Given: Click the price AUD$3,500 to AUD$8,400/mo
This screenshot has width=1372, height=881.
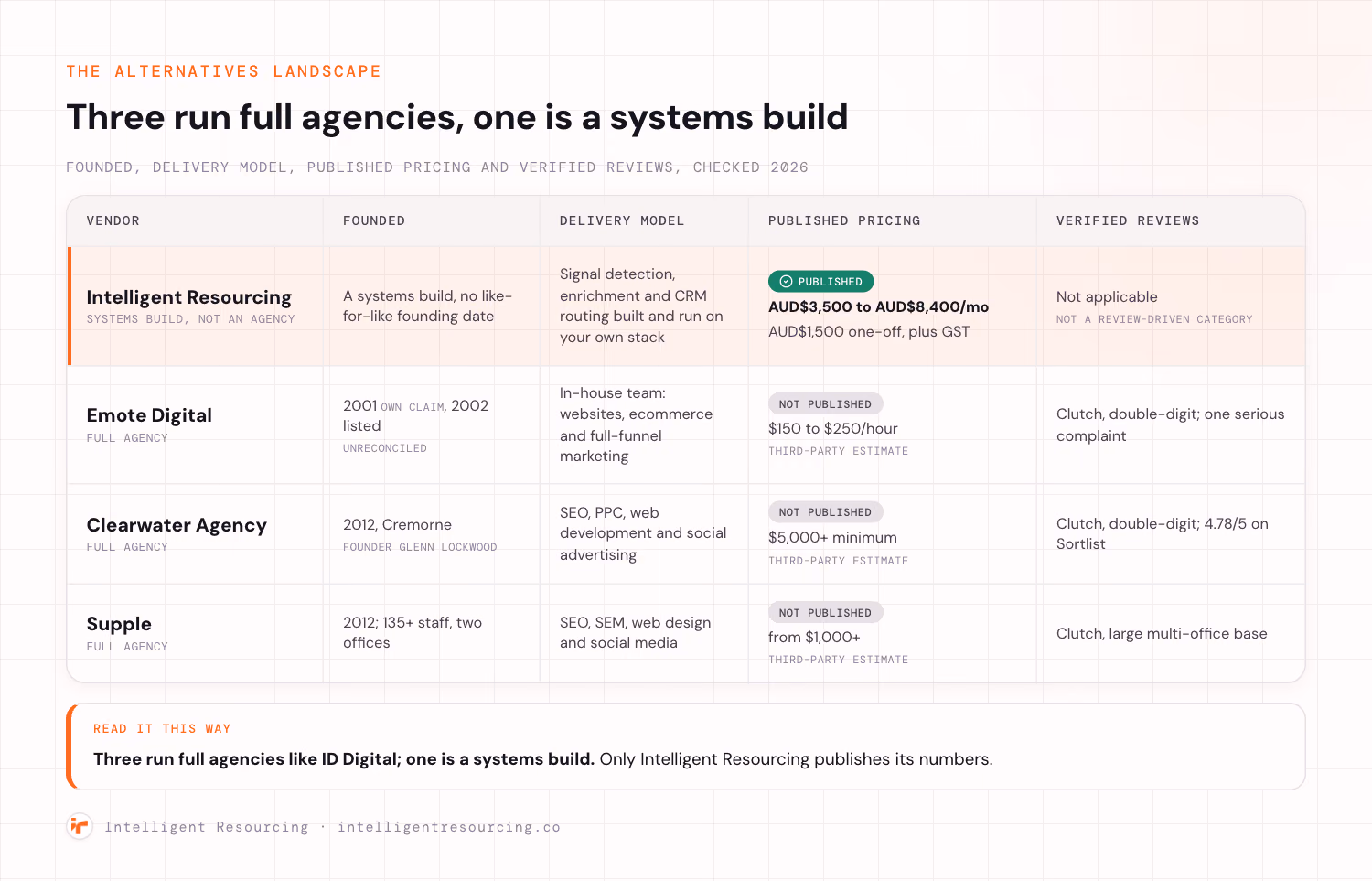Looking at the screenshot, I should click(878, 307).
